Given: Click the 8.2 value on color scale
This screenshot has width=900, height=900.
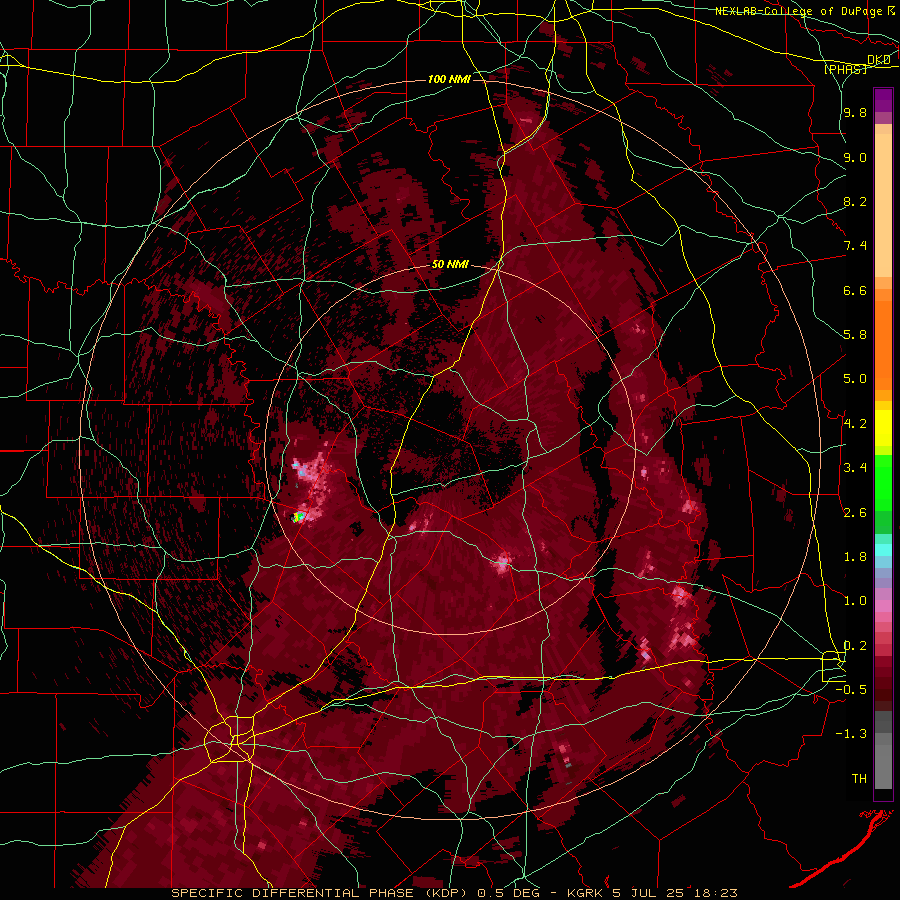Looking at the screenshot, I should [x=855, y=201].
